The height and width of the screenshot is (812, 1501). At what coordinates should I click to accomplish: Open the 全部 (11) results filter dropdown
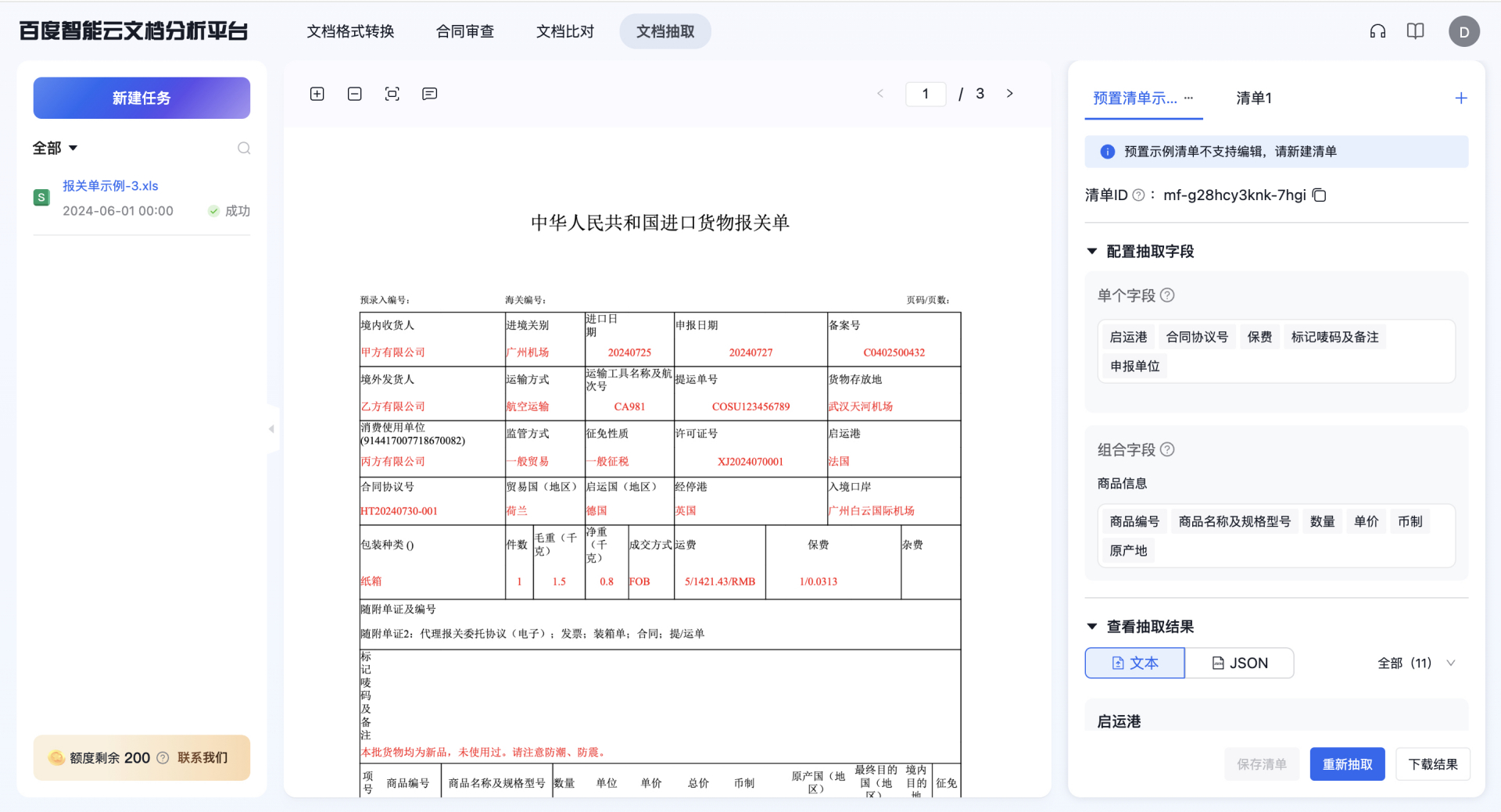(1417, 664)
